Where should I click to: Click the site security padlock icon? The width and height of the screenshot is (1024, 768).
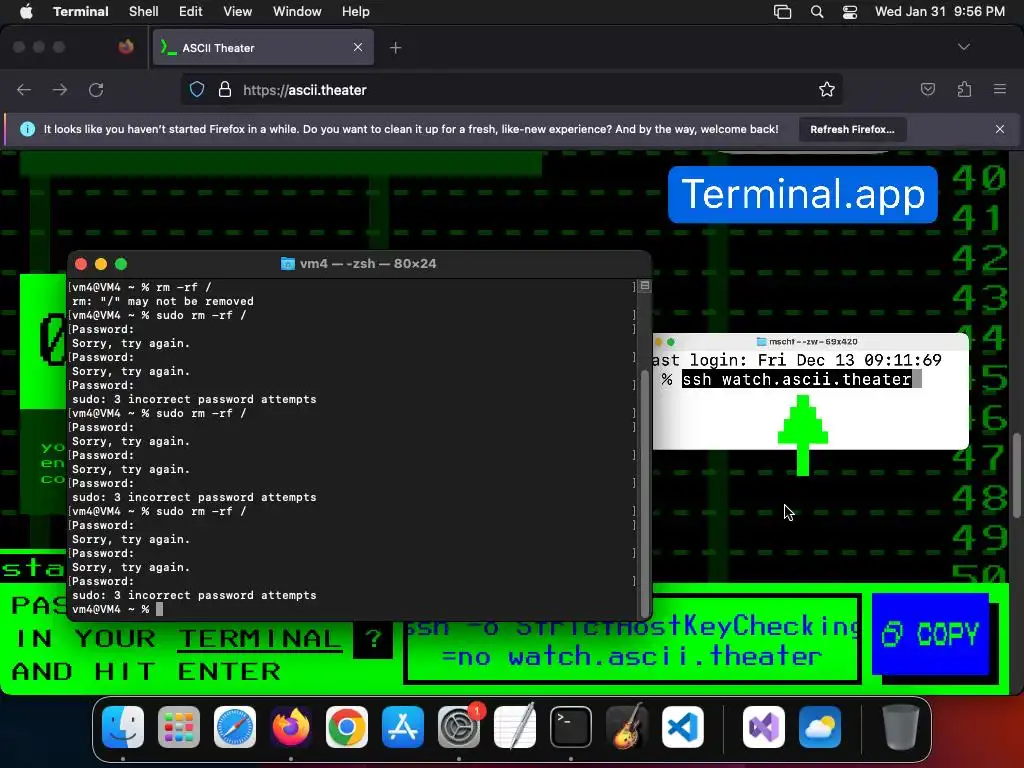tap(225, 89)
